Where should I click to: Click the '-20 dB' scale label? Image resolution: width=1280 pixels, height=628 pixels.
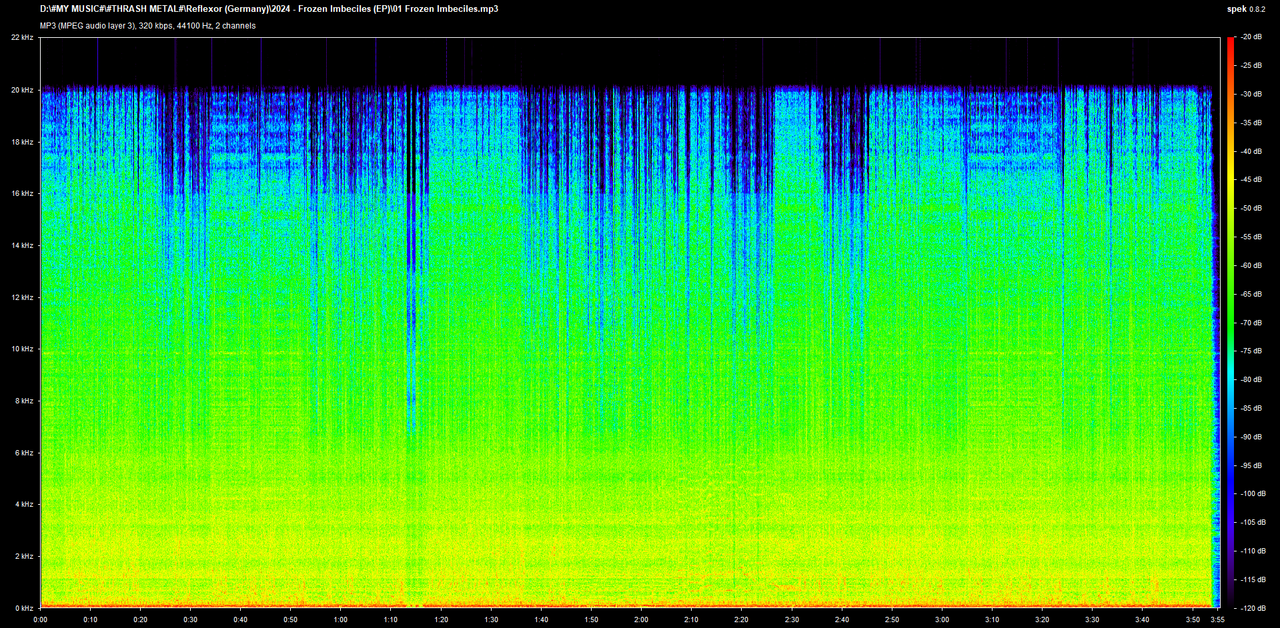point(1250,37)
